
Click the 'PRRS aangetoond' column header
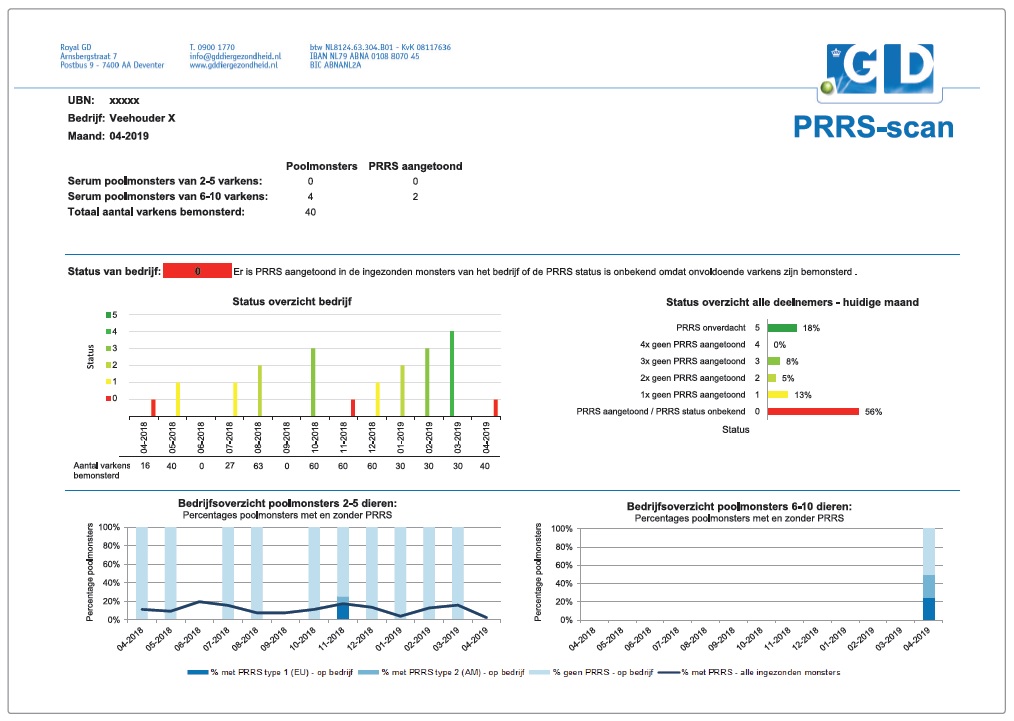pyautogui.click(x=415, y=166)
